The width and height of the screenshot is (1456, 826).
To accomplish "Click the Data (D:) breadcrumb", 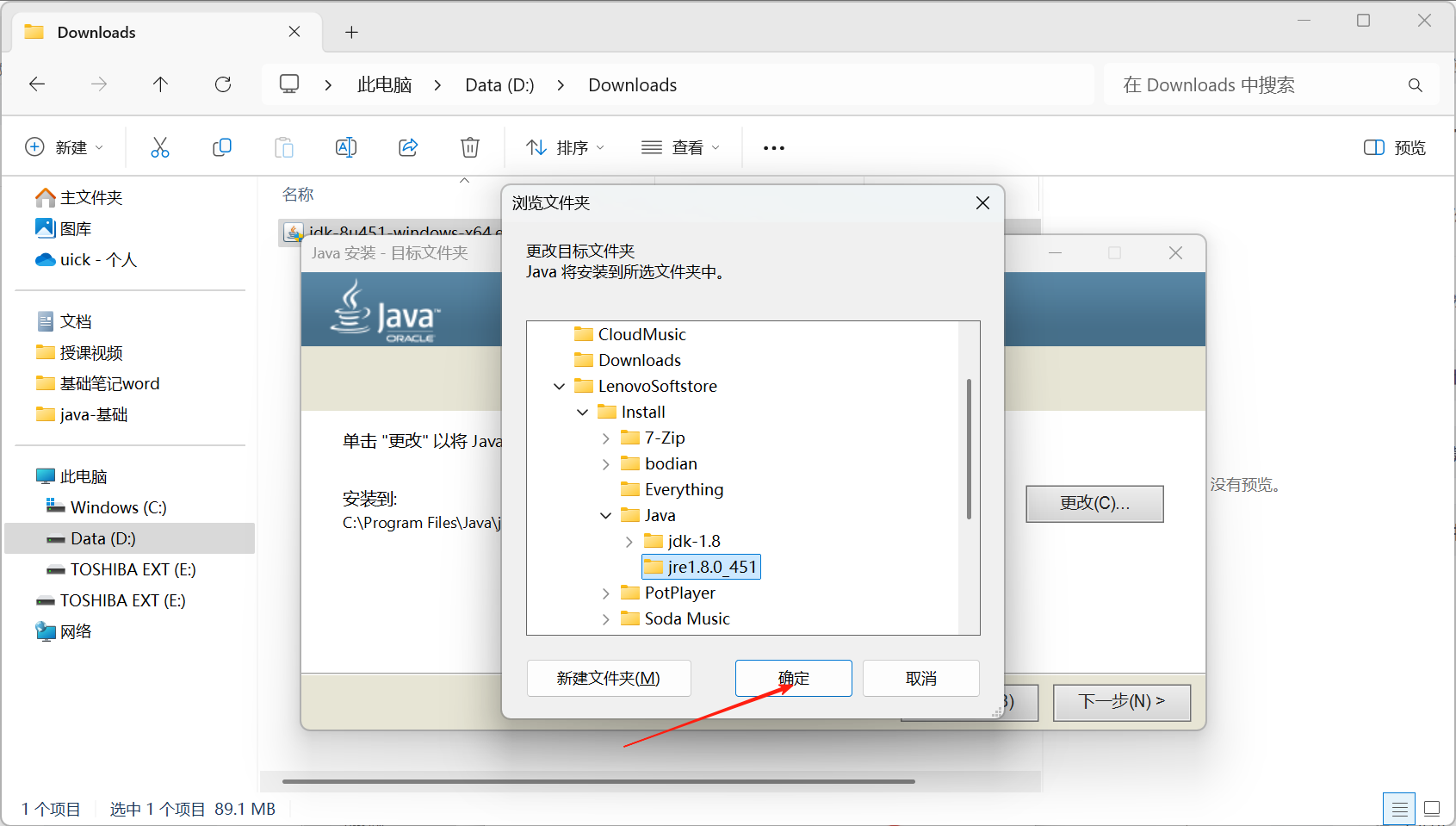I will [x=499, y=84].
